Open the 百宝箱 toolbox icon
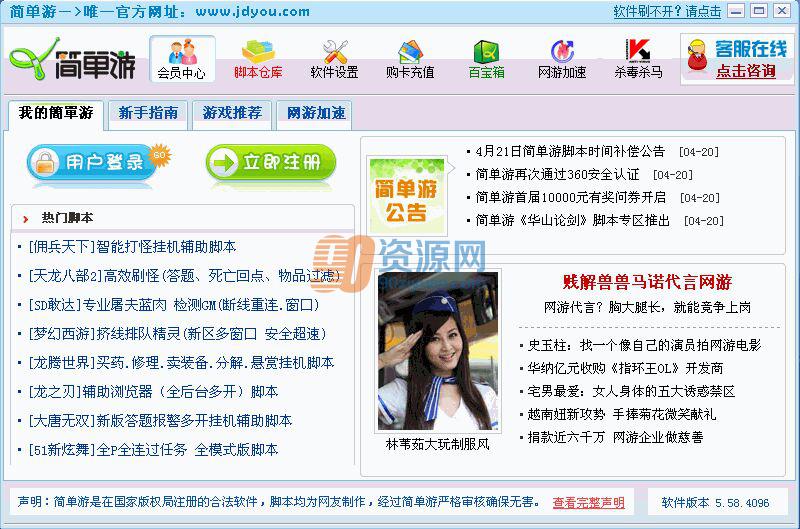Image resolution: width=800 pixels, height=529 pixels. coord(486,59)
